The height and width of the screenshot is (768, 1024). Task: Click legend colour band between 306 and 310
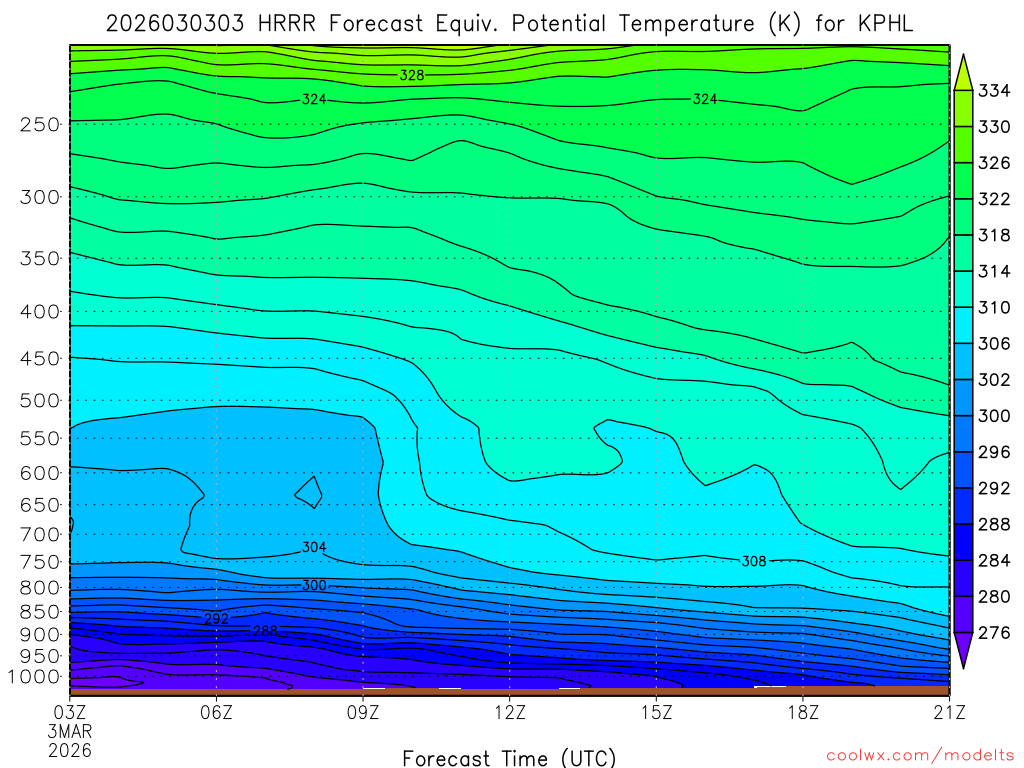[963, 325]
